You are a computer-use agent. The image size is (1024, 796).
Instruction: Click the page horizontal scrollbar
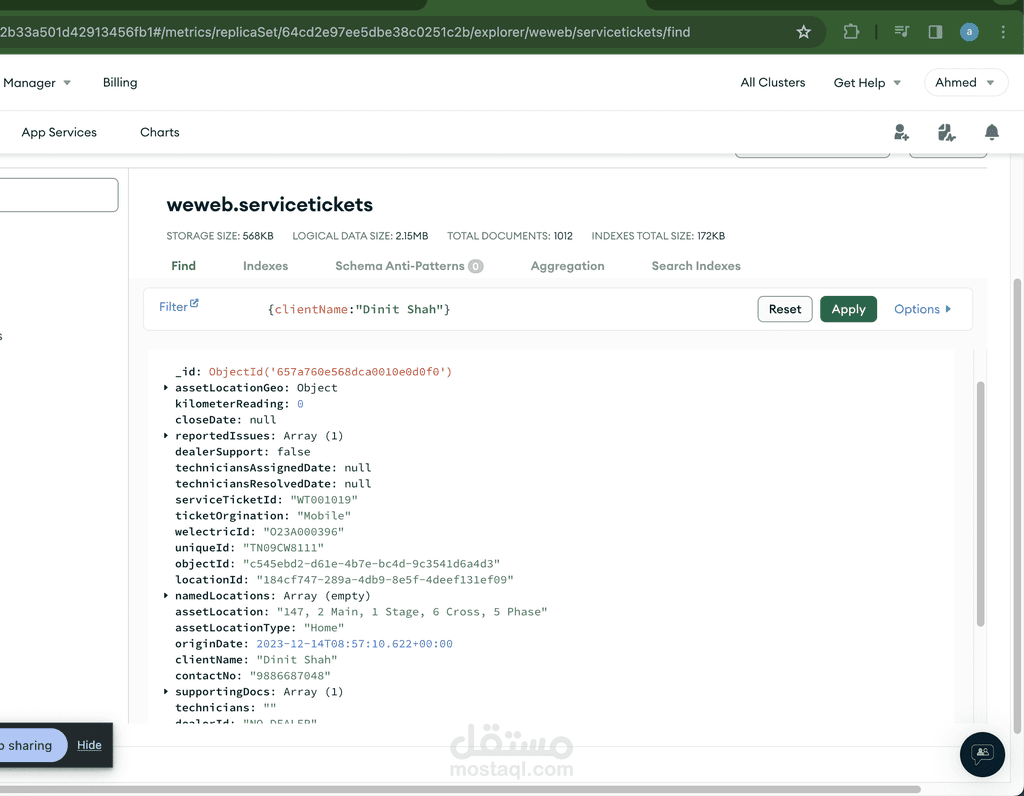click(460, 789)
